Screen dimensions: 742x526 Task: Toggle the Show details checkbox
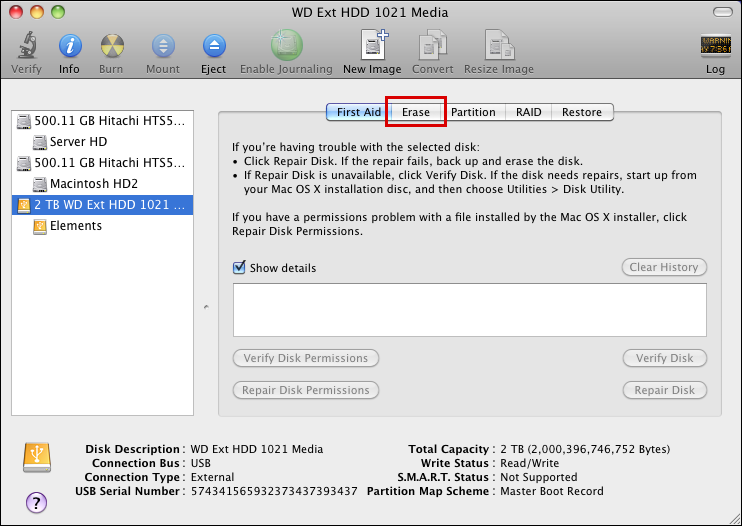point(239,267)
